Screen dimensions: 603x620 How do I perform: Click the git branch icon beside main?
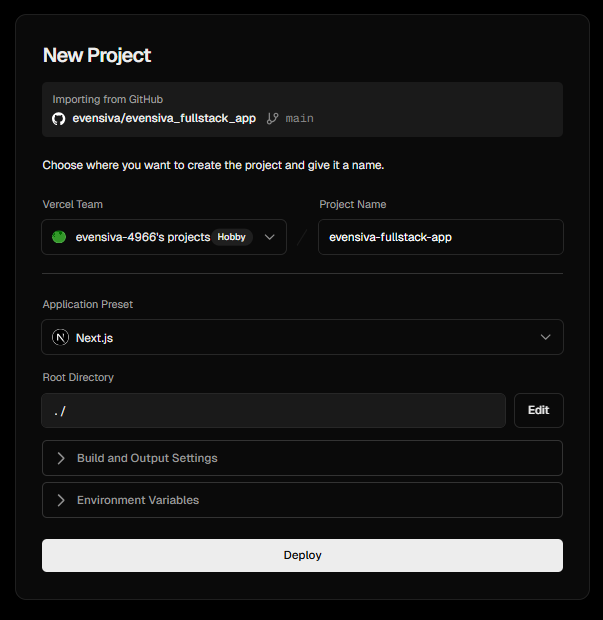272,118
